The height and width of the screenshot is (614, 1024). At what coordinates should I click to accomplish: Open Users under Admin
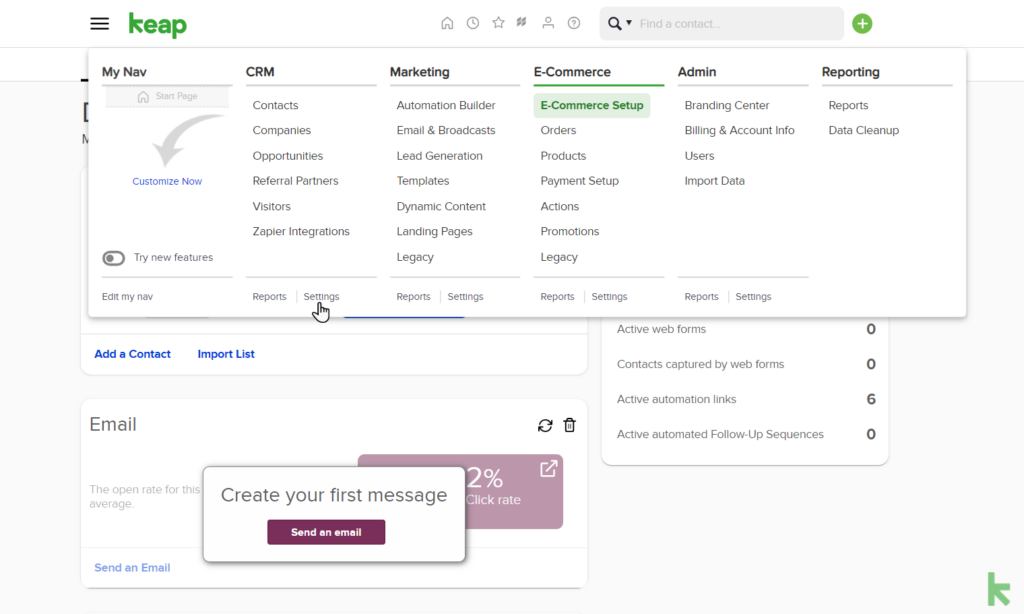pos(699,155)
